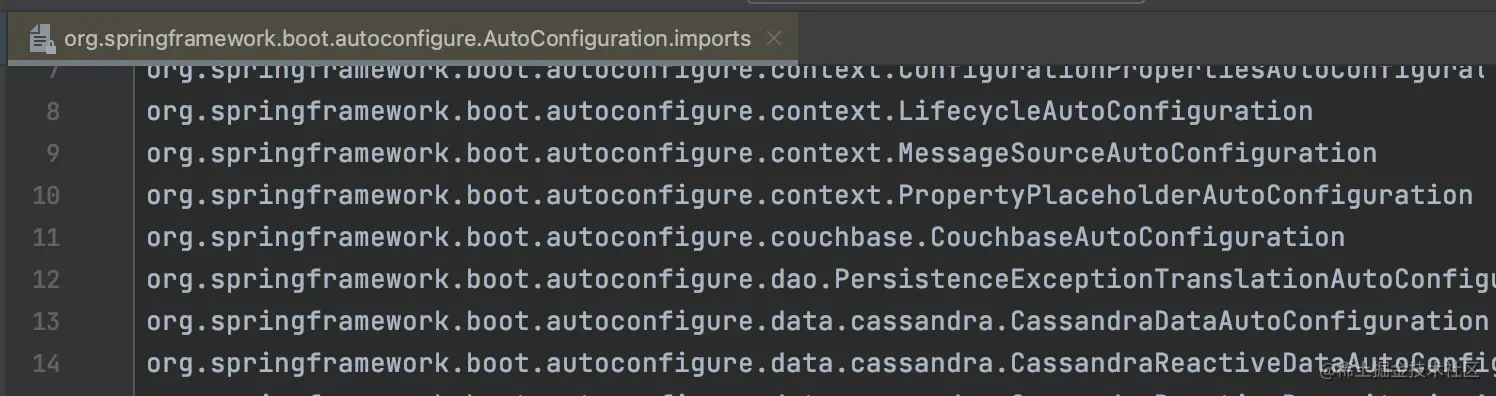This screenshot has height=396, width=1496.
Task: Place cursor on CassandraDataAutoConfiguration text
Action: tap(1249, 321)
